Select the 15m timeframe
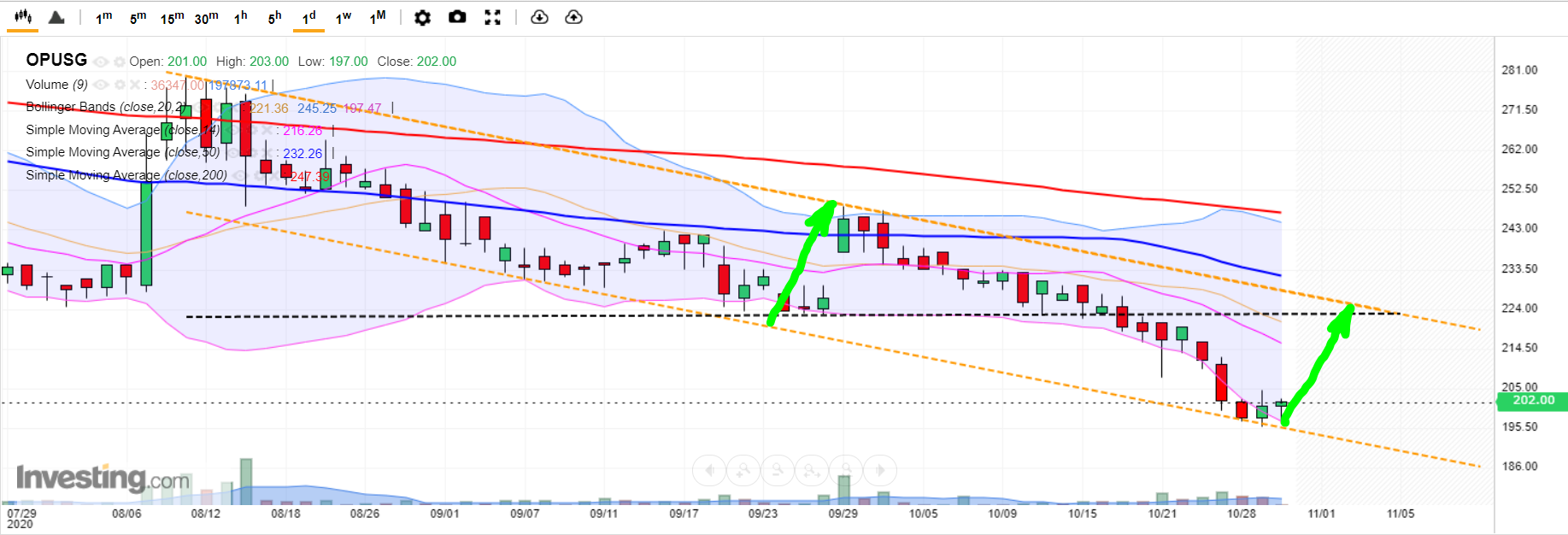Viewport: 1568px width, 535px height. (x=173, y=17)
